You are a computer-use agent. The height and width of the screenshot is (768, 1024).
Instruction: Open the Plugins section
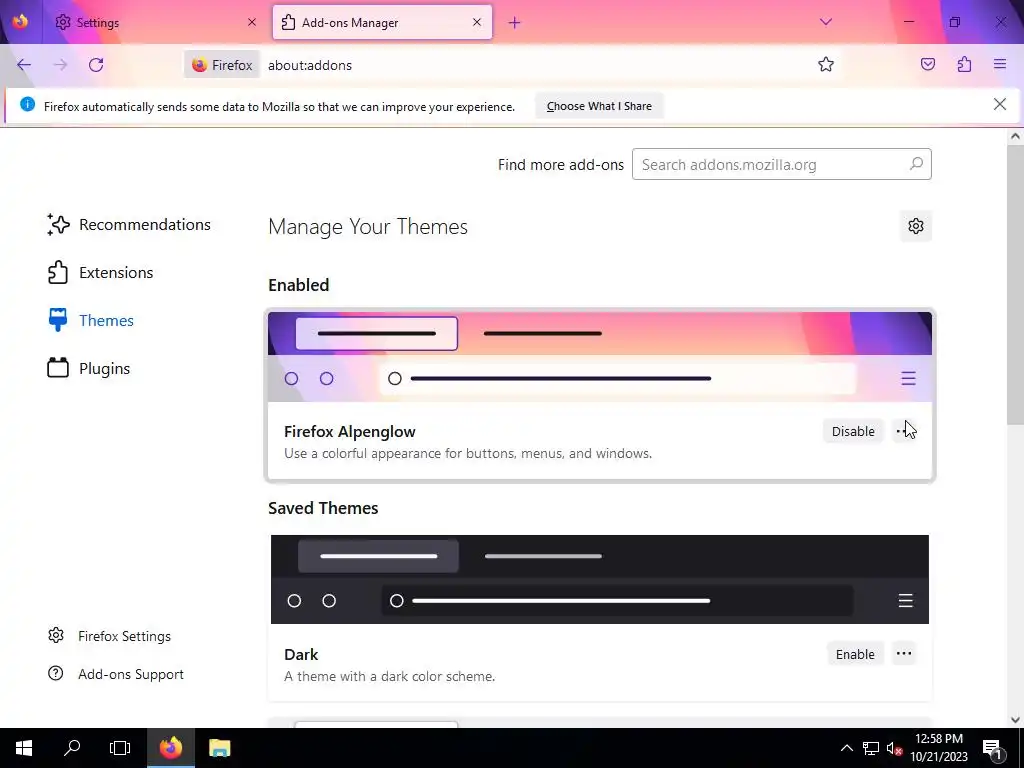coord(88,368)
